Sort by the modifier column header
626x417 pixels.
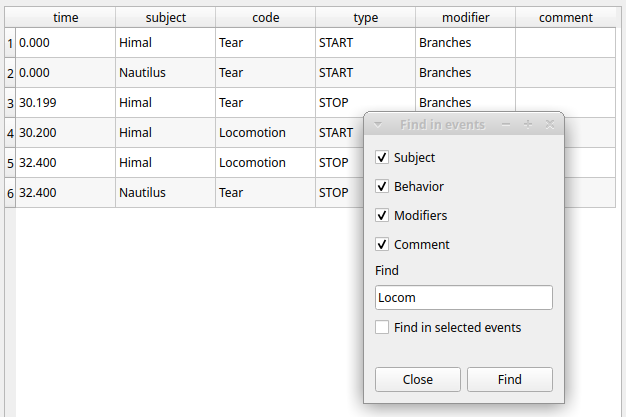466,18
